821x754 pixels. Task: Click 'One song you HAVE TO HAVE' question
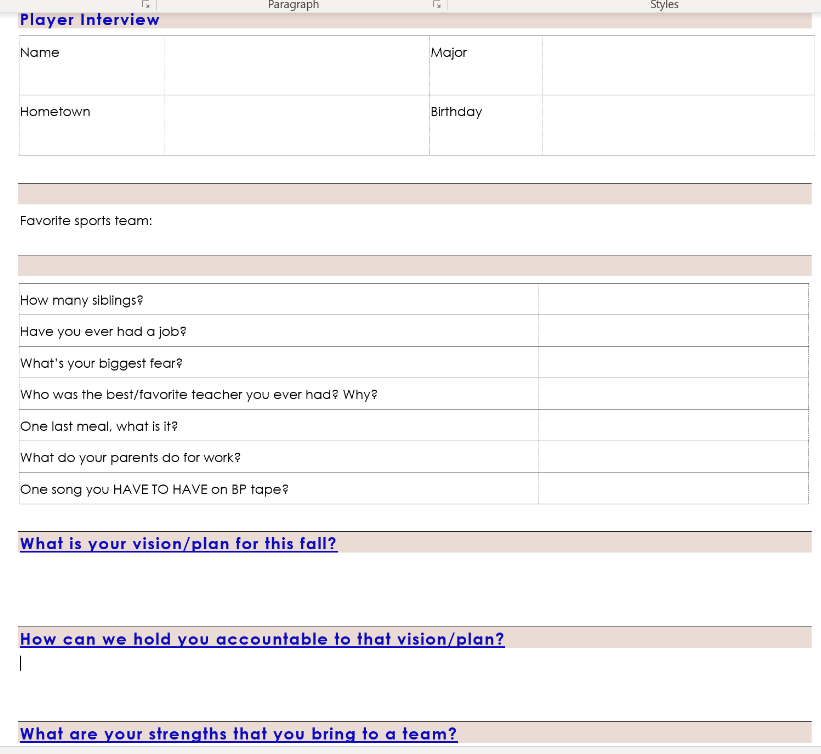pyautogui.click(x=154, y=490)
